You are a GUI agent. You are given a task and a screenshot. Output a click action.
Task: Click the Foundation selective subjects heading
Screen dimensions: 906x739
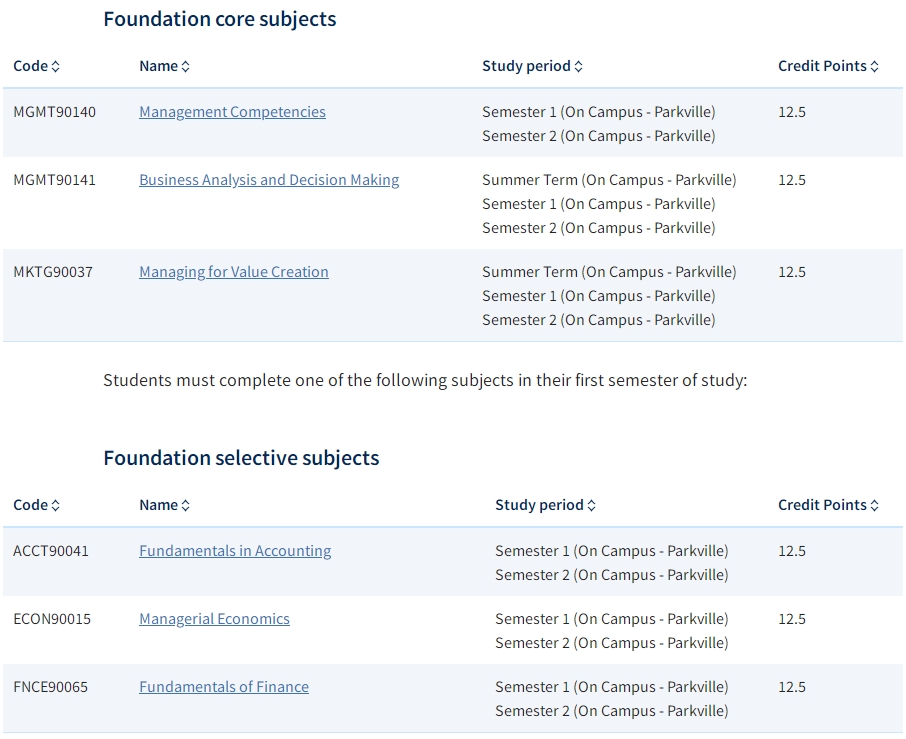pos(242,458)
